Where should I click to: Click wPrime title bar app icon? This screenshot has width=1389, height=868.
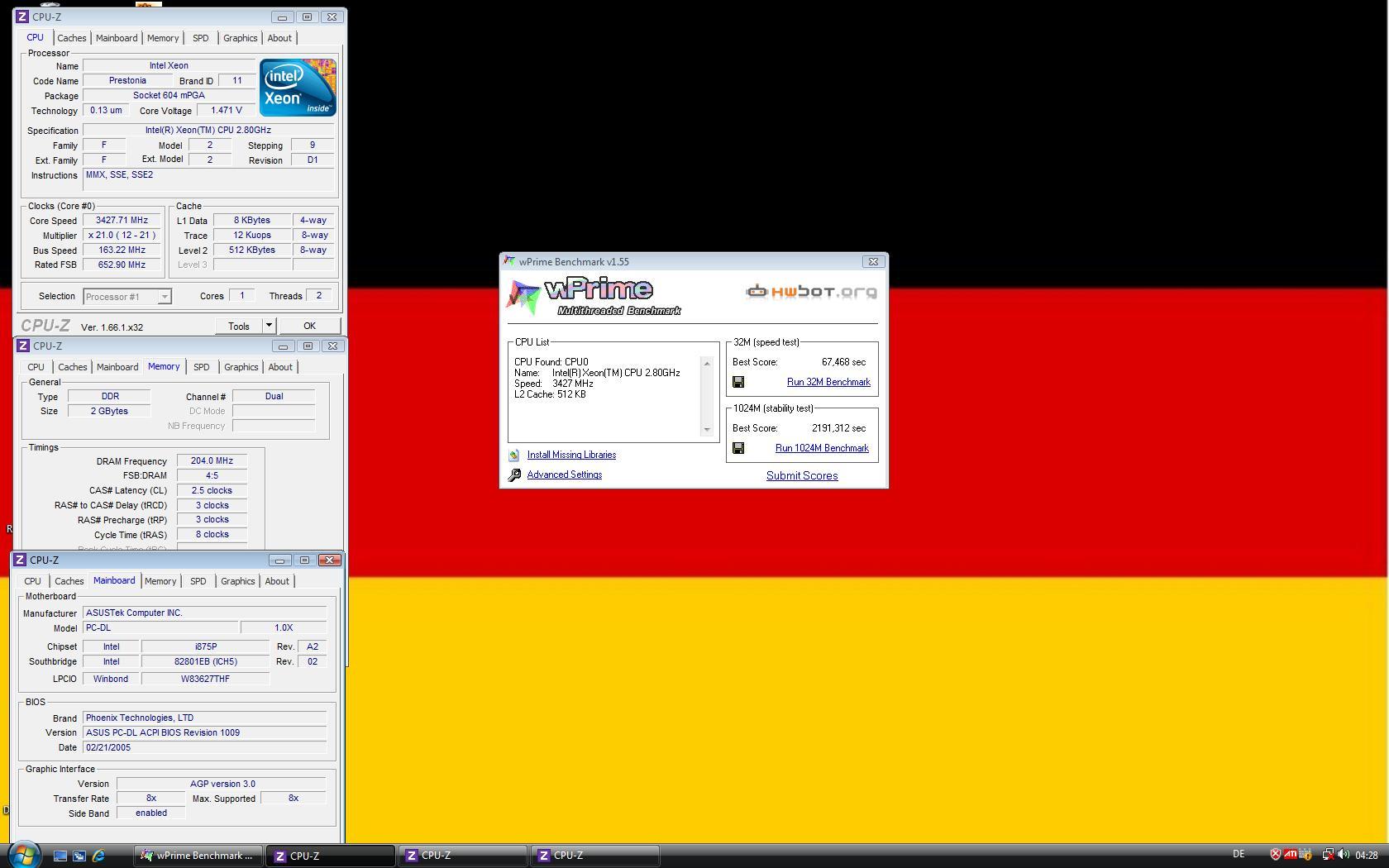[x=509, y=261]
